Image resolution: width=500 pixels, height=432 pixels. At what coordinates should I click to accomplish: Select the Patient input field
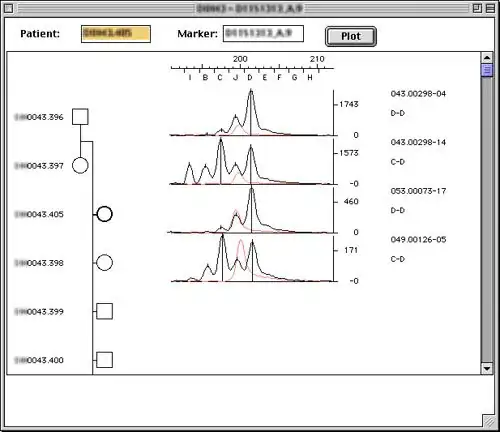click(116, 34)
